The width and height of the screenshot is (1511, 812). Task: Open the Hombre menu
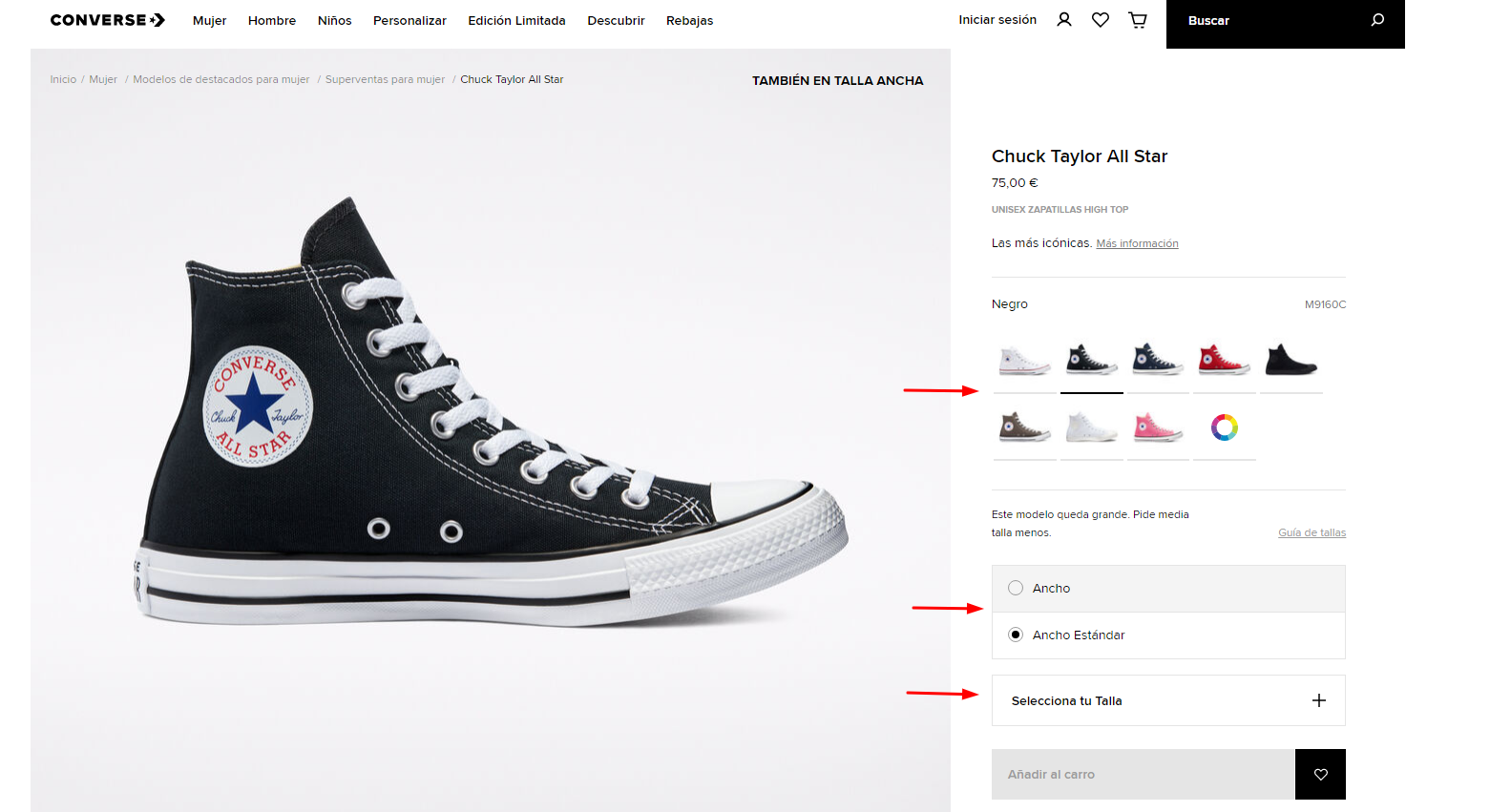tap(272, 20)
